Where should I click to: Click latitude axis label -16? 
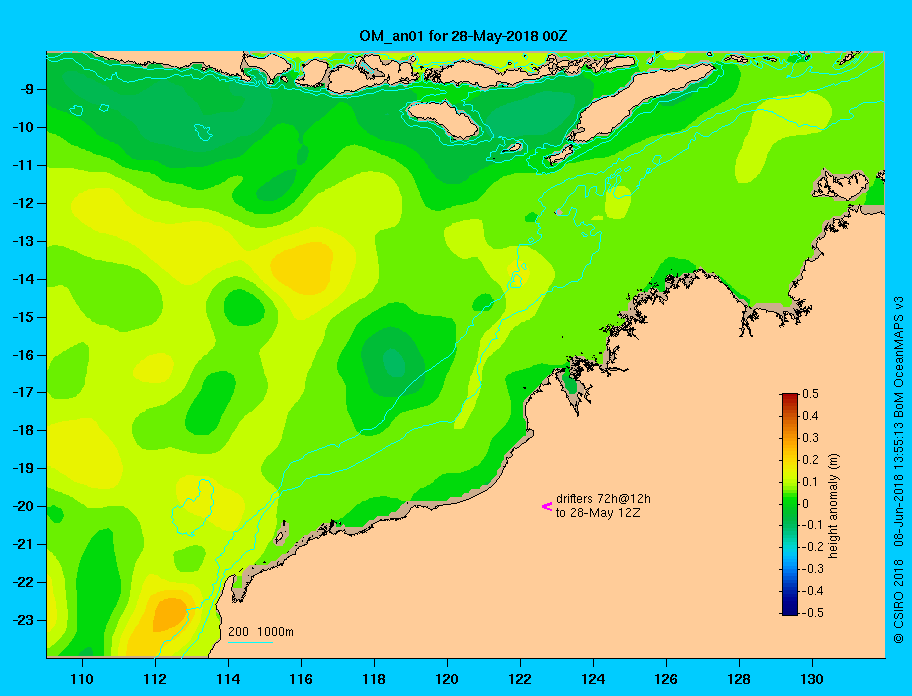24,355
